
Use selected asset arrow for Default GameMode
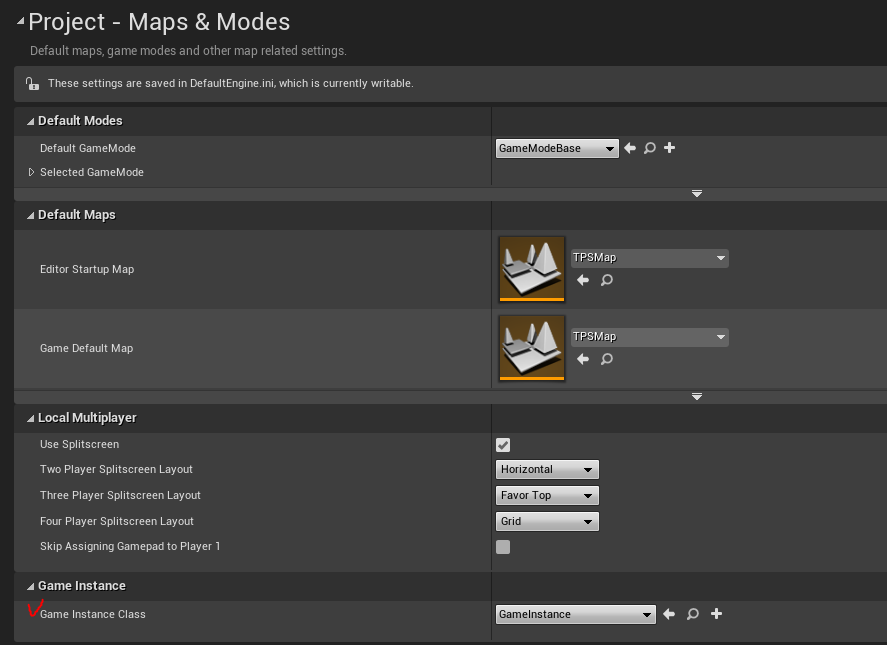click(630, 148)
